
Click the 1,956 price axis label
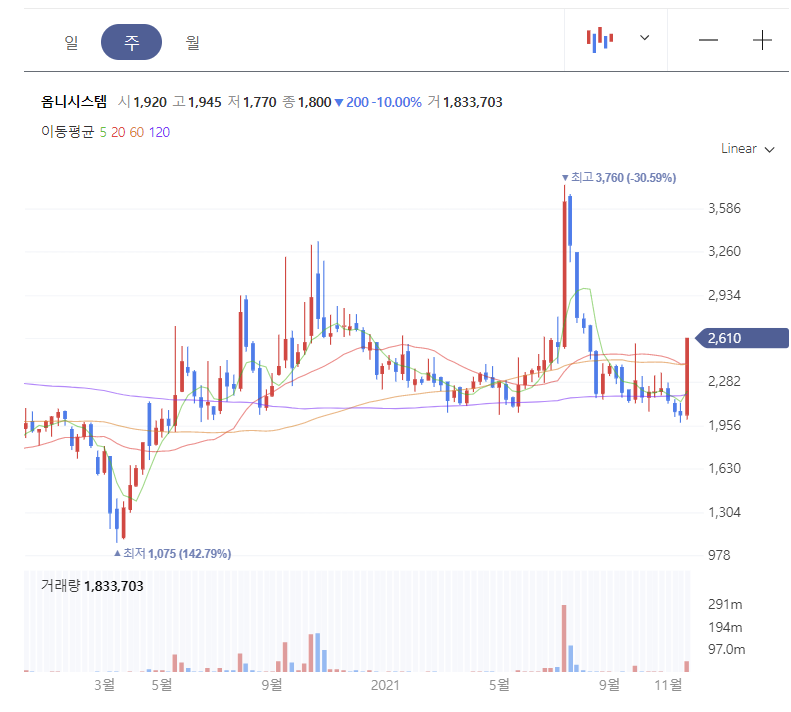pyautogui.click(x=724, y=425)
